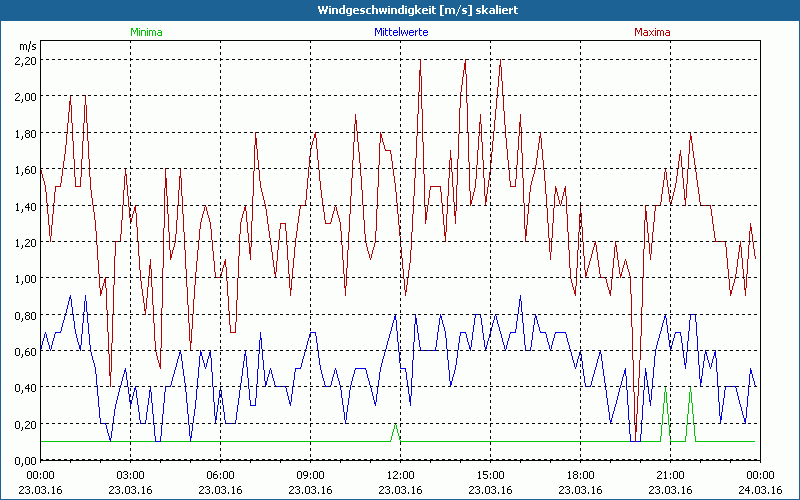Viewport: 800px width, 500px height.
Task: Select the green Minima legend label
Action: coord(145,32)
